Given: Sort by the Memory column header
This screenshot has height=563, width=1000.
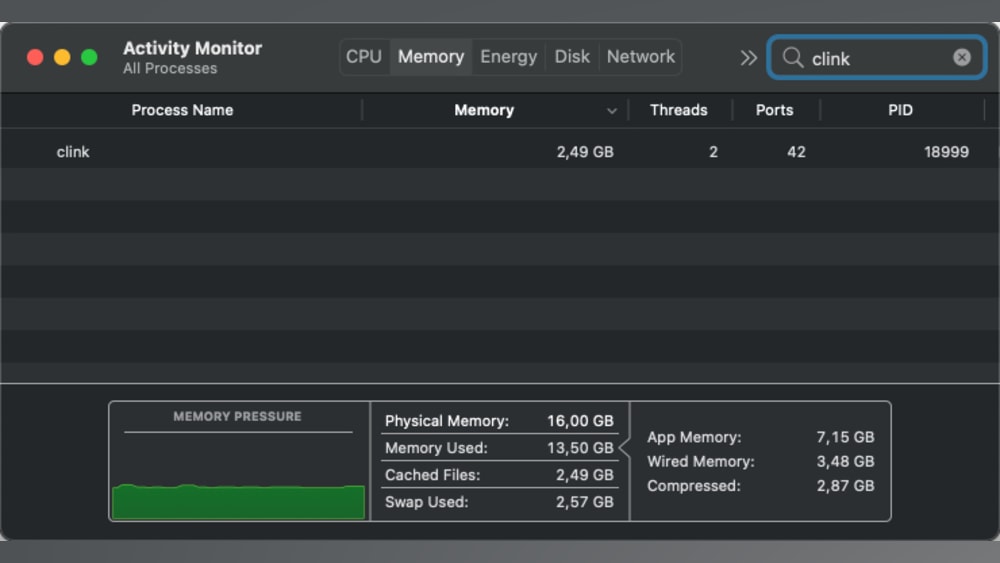Looking at the screenshot, I should pos(483,110).
